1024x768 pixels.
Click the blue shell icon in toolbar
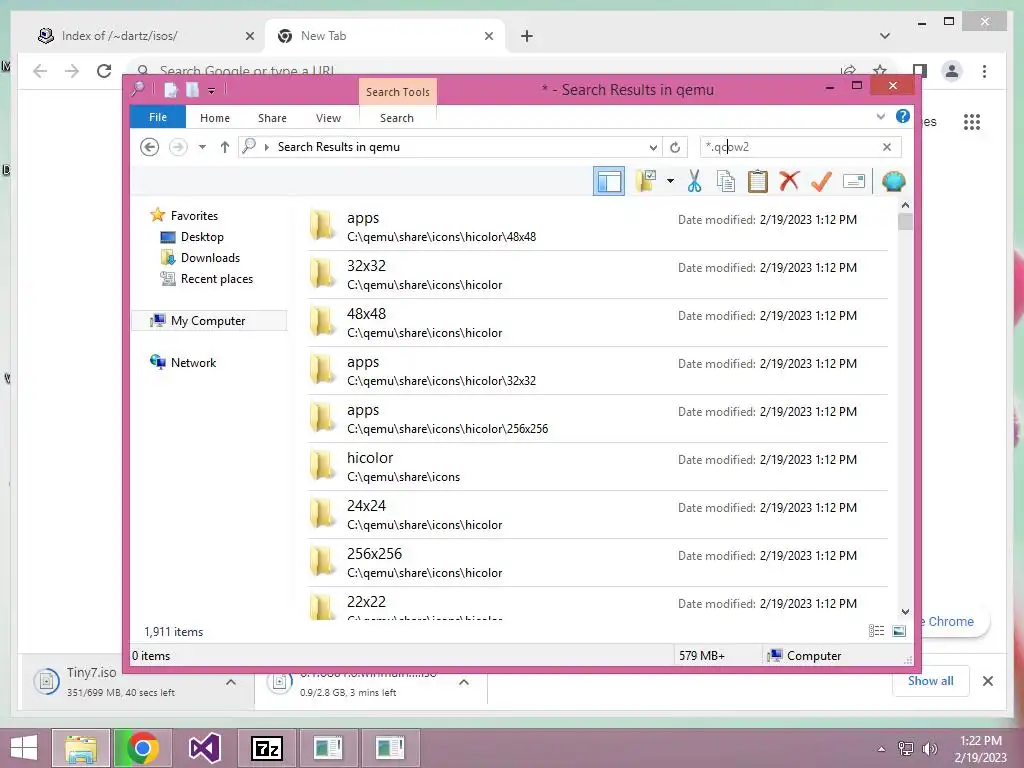[x=893, y=181]
